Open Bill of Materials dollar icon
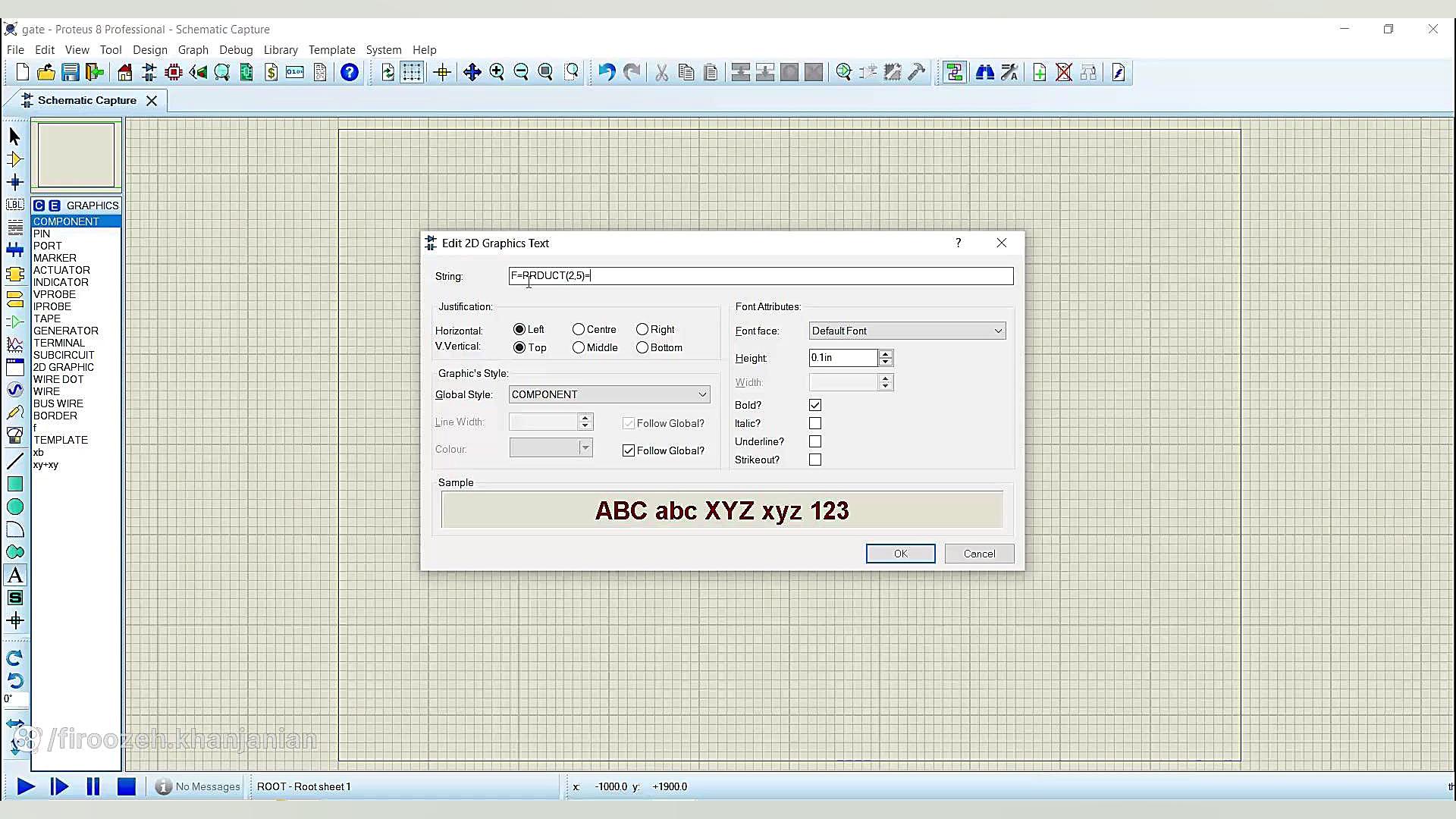This screenshot has width=1456, height=819. 271,72
